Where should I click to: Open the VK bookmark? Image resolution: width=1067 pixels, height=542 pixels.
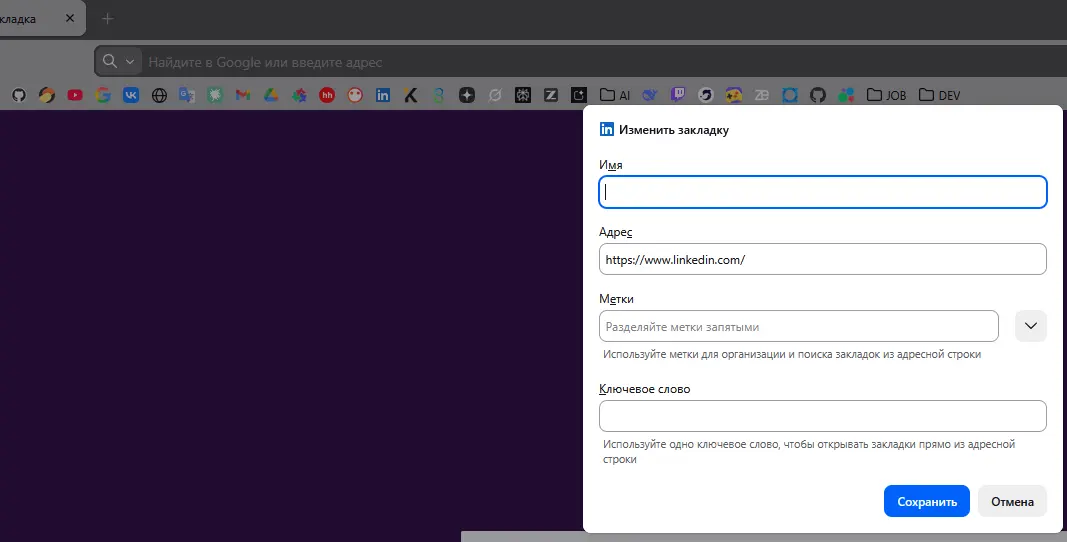(x=131, y=95)
